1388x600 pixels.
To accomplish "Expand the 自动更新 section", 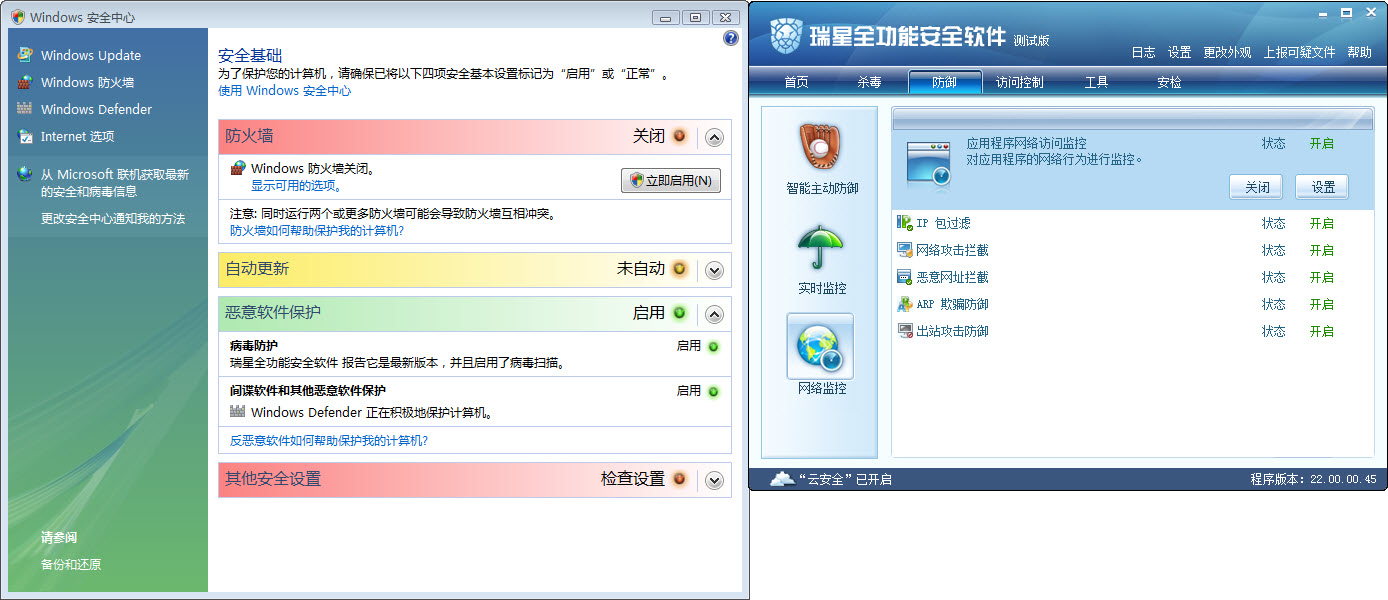I will pos(714,270).
